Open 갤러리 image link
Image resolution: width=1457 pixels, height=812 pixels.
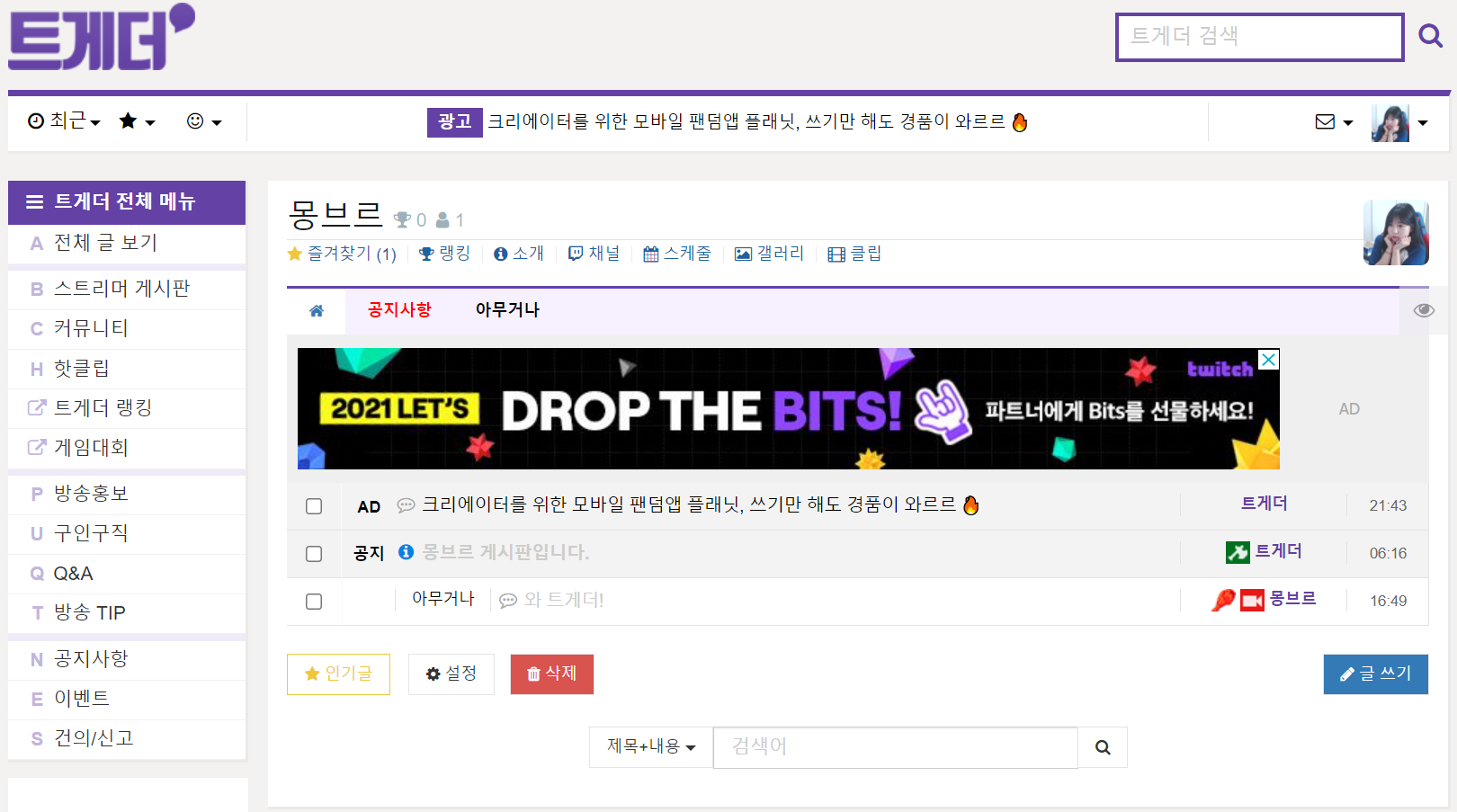tap(770, 254)
